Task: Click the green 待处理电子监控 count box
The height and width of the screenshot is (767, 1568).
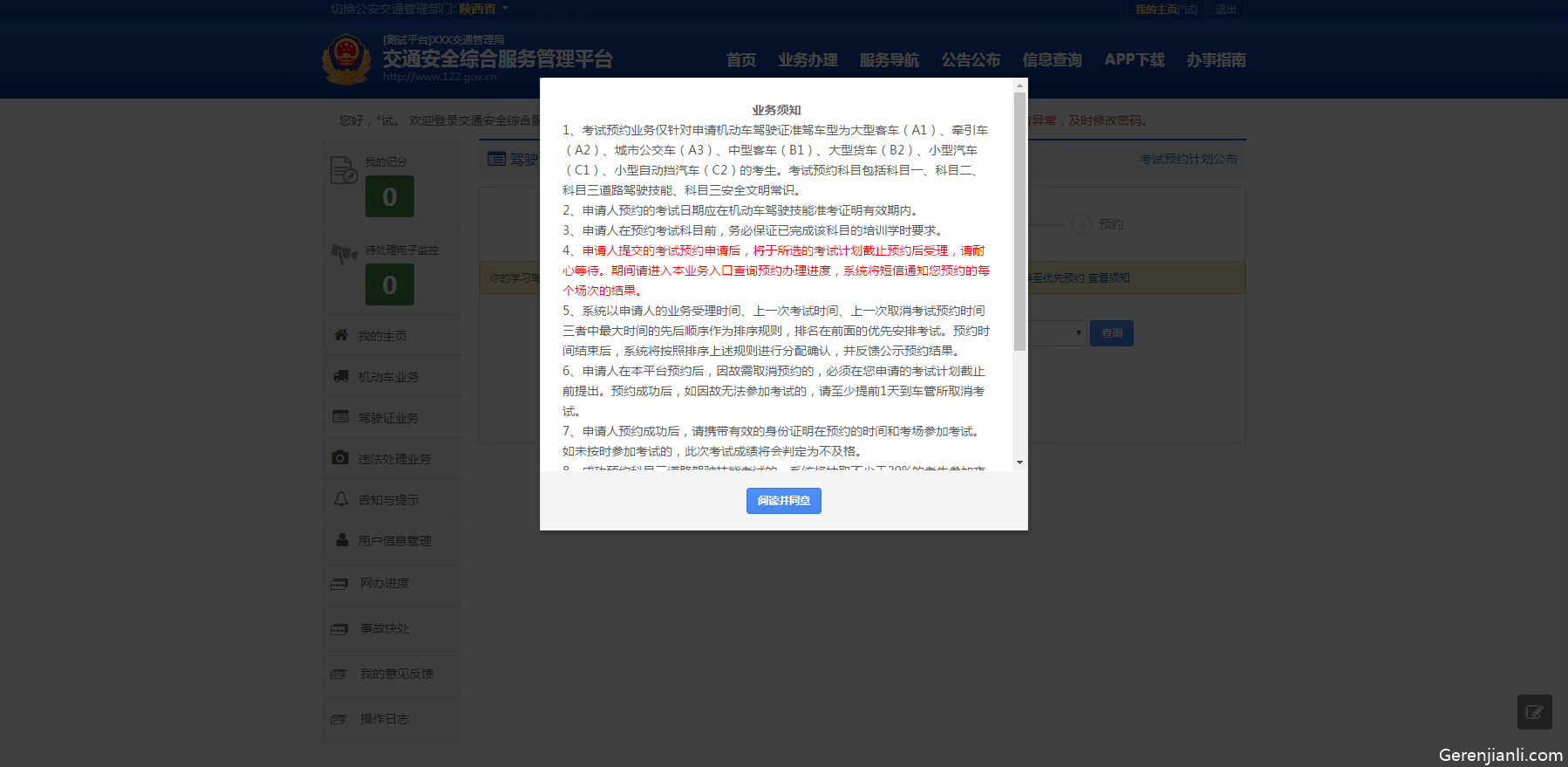Action: [x=390, y=285]
